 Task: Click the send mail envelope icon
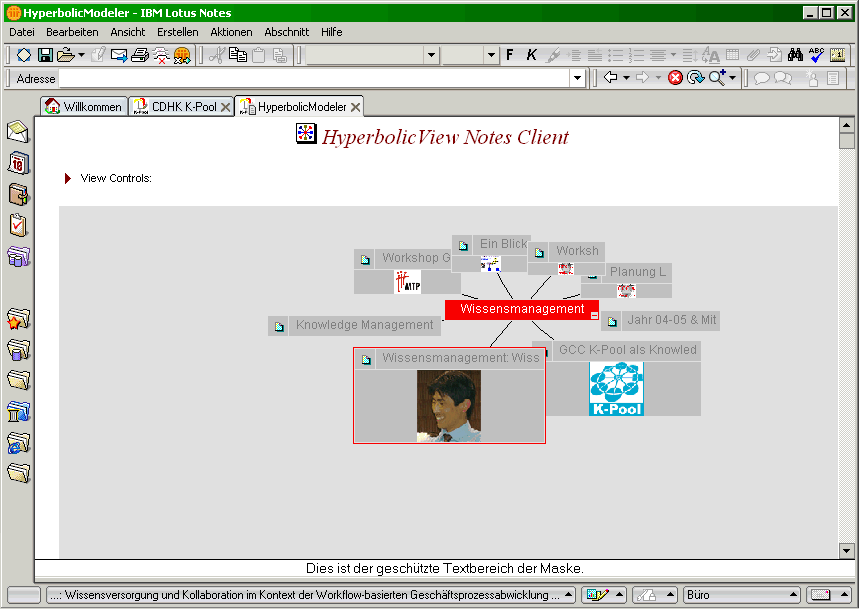118,55
